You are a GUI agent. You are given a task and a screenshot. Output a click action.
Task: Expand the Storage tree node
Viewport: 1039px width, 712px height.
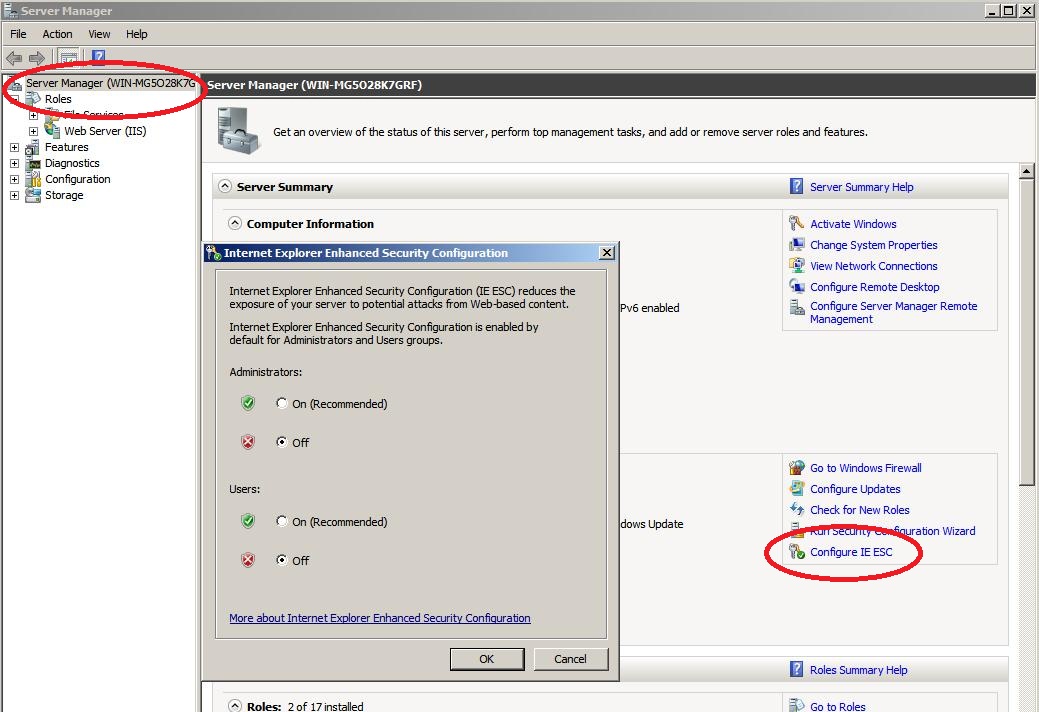click(x=15, y=195)
